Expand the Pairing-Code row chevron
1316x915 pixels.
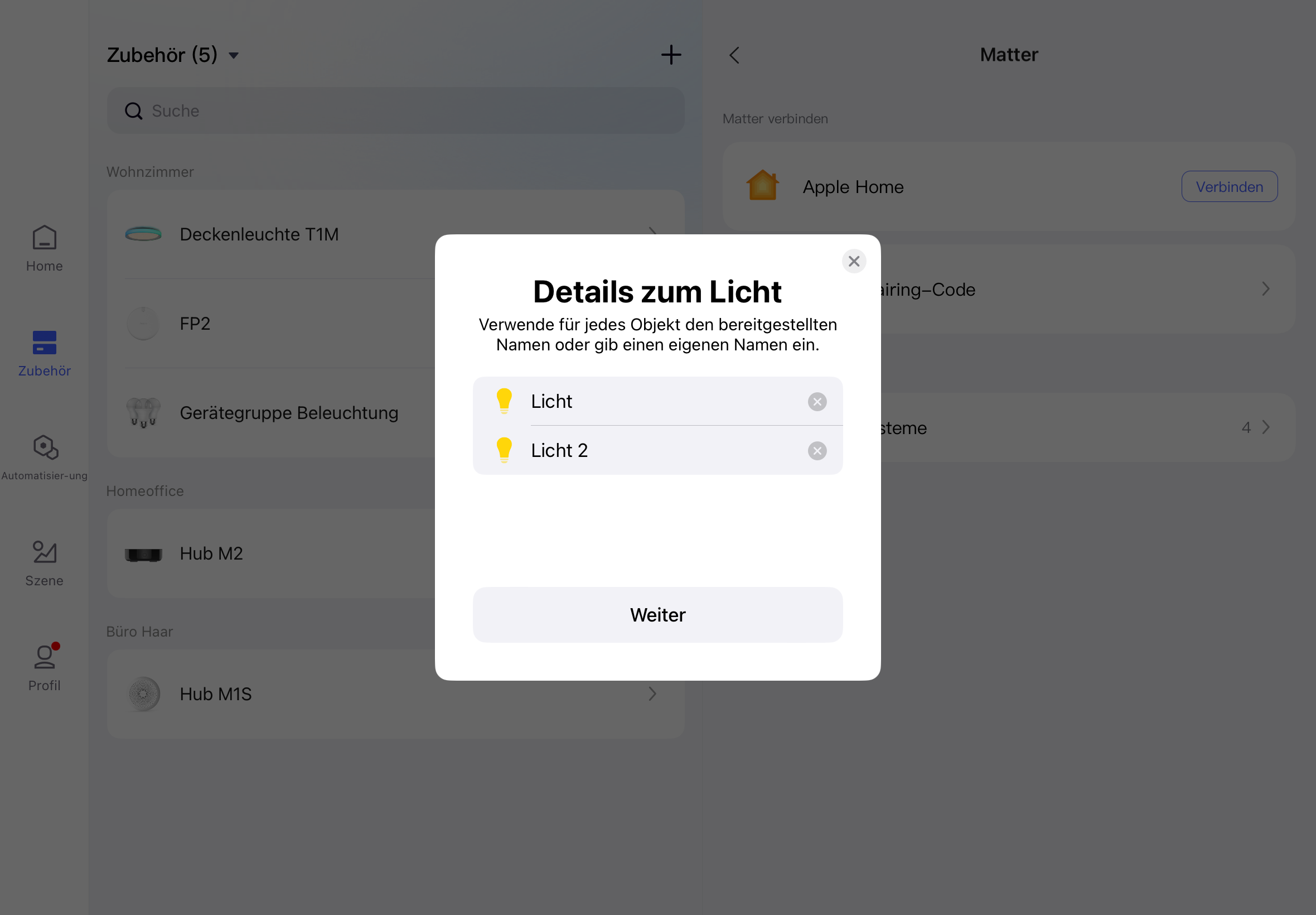(1265, 289)
